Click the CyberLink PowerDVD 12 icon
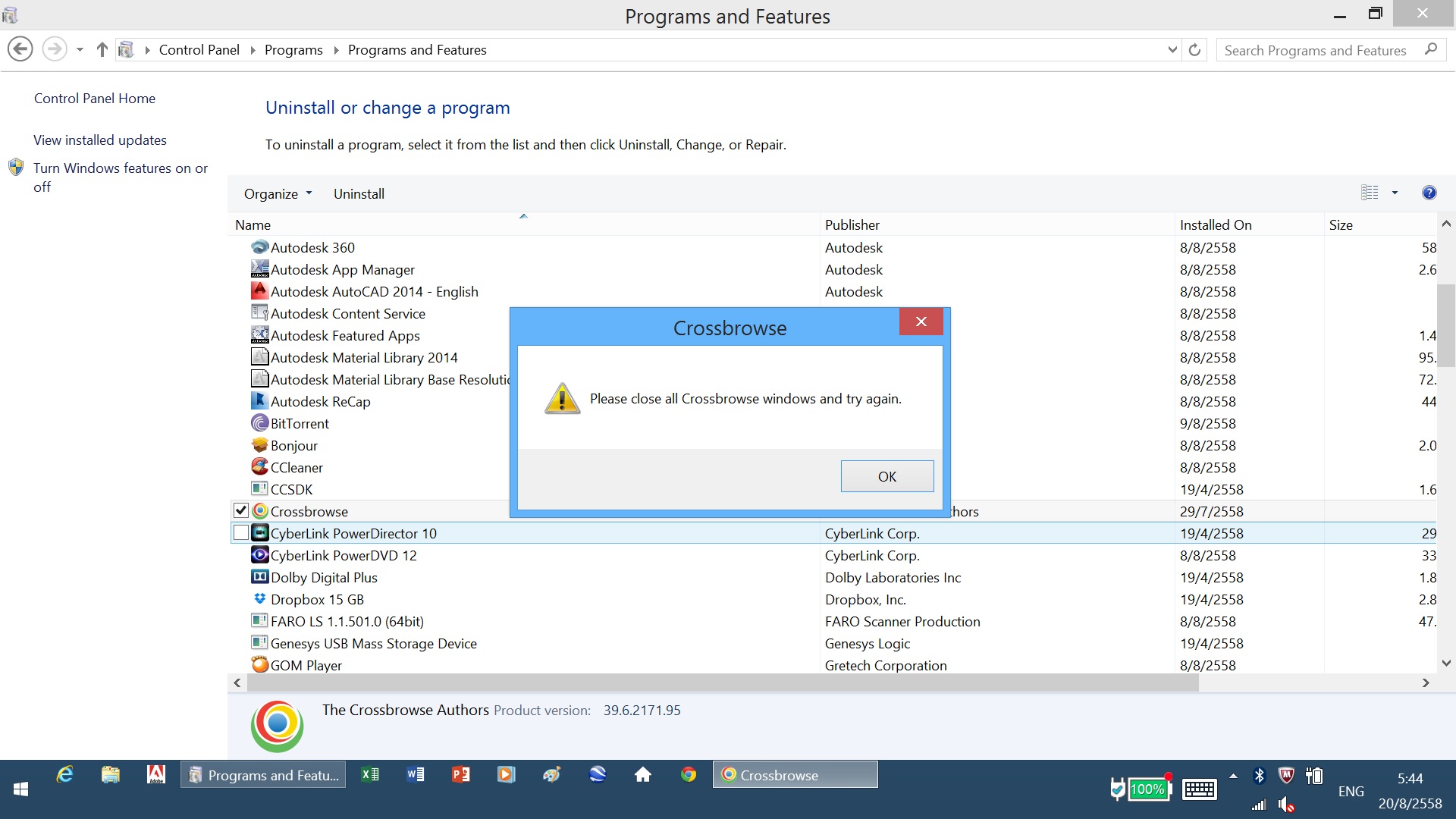This screenshot has height=819, width=1456. click(x=260, y=555)
